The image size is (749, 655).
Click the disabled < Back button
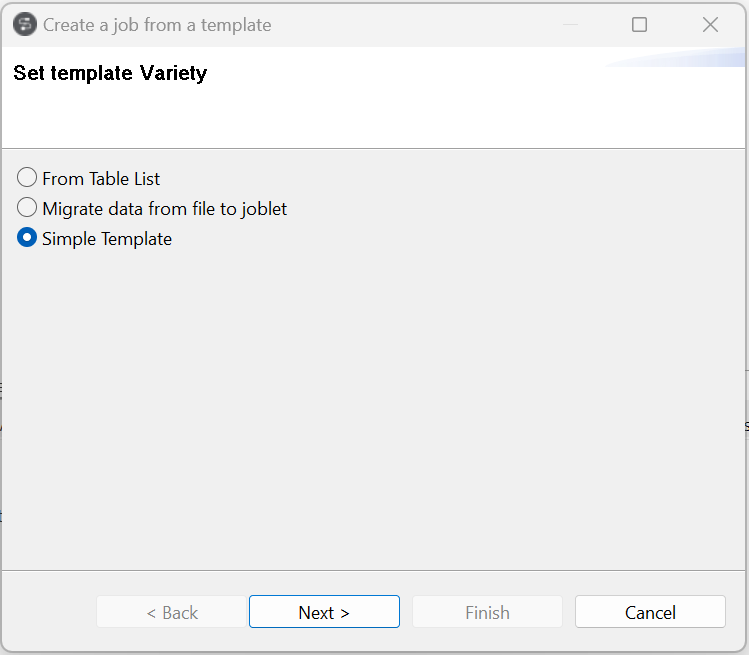(x=171, y=612)
